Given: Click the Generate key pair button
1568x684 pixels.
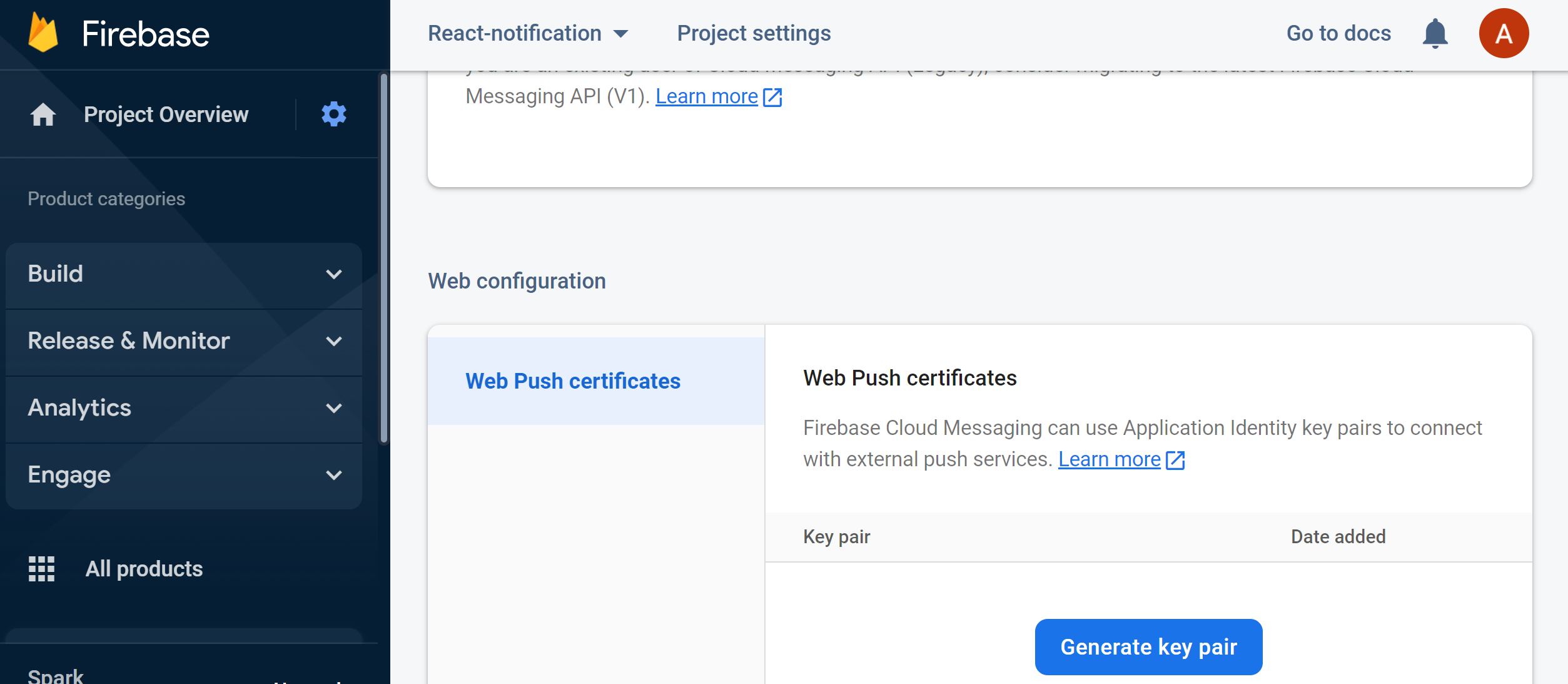Looking at the screenshot, I should click(1148, 647).
